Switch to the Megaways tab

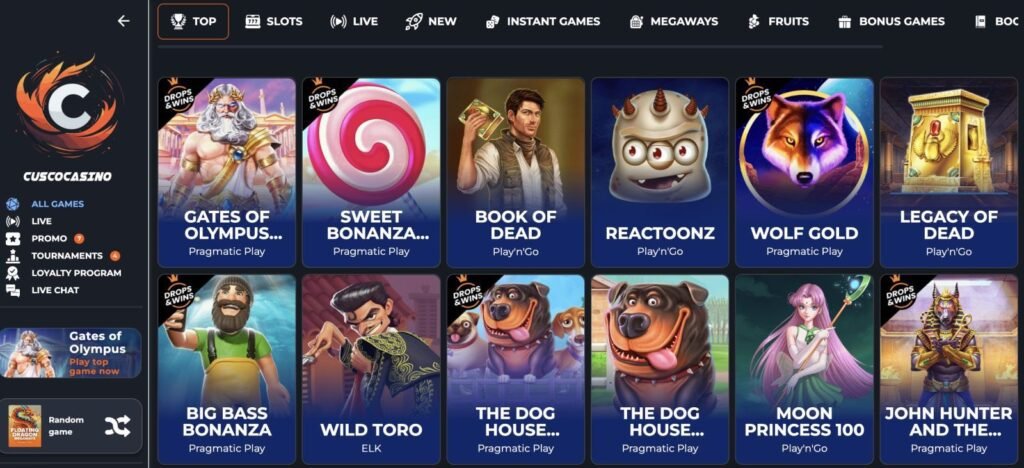[673, 22]
